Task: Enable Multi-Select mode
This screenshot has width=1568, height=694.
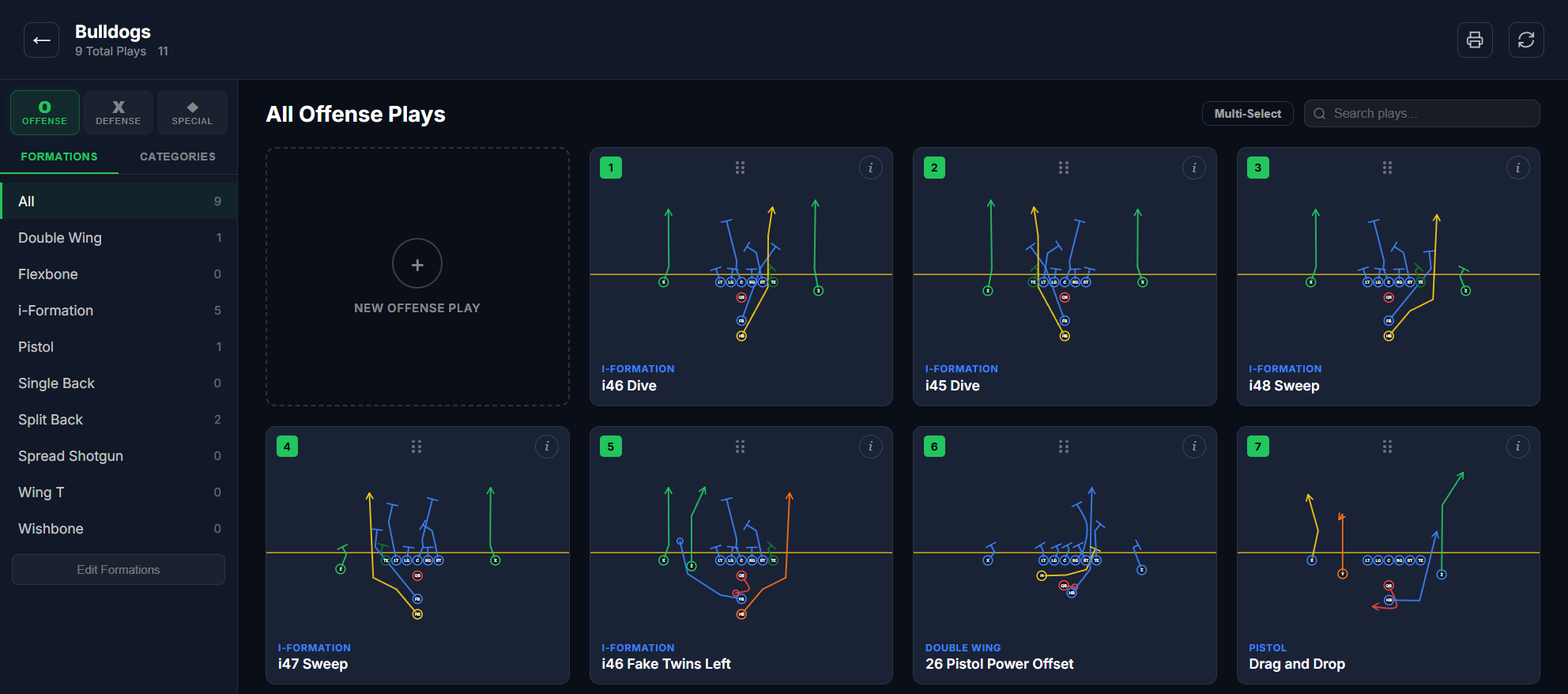Action: click(x=1247, y=114)
